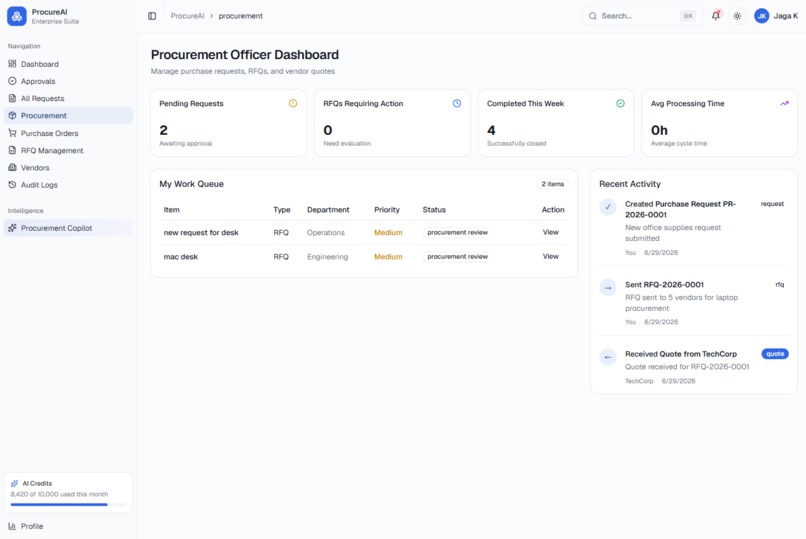The height and width of the screenshot is (539, 806).
Task: Click the procurement breadcrumb
Action: tap(241, 16)
